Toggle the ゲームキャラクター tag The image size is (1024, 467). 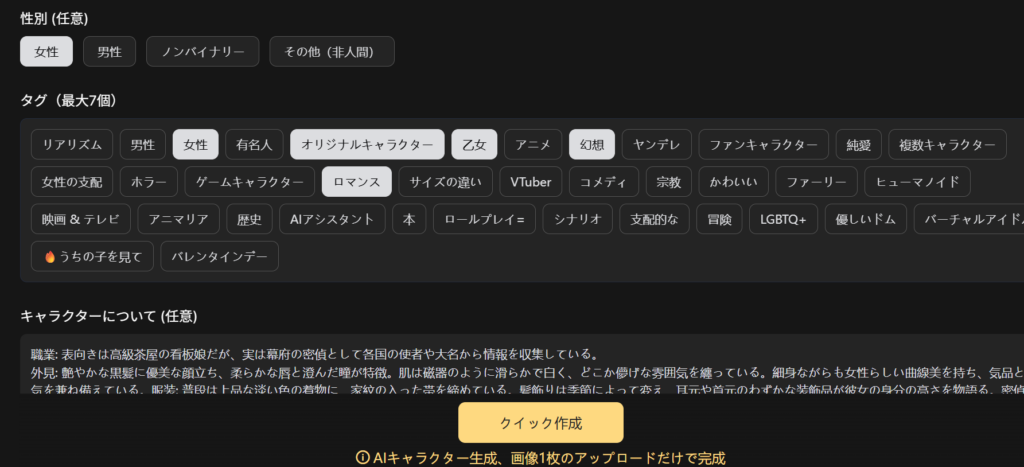tap(249, 182)
